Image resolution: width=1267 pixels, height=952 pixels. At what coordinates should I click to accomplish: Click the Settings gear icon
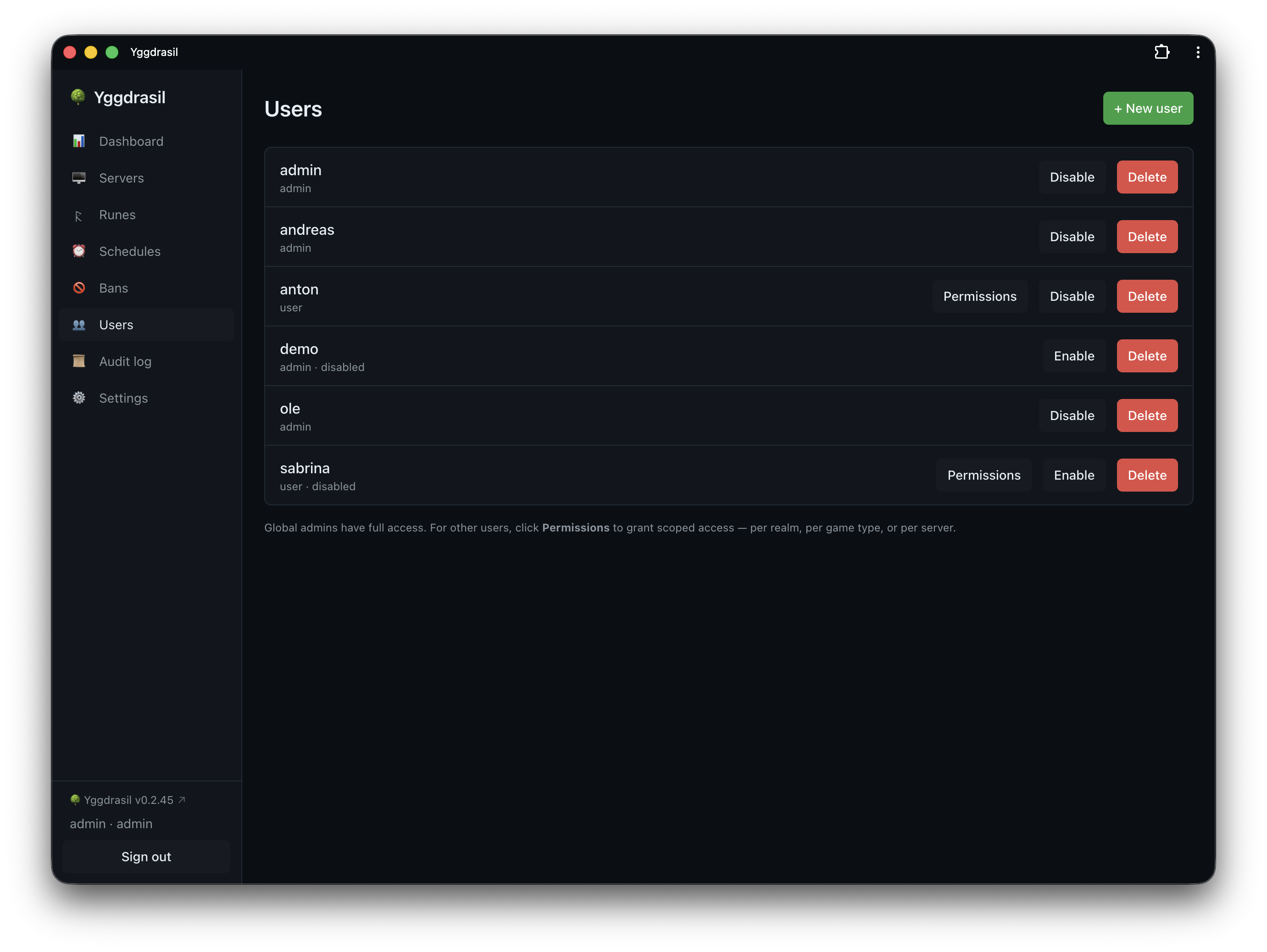79,398
